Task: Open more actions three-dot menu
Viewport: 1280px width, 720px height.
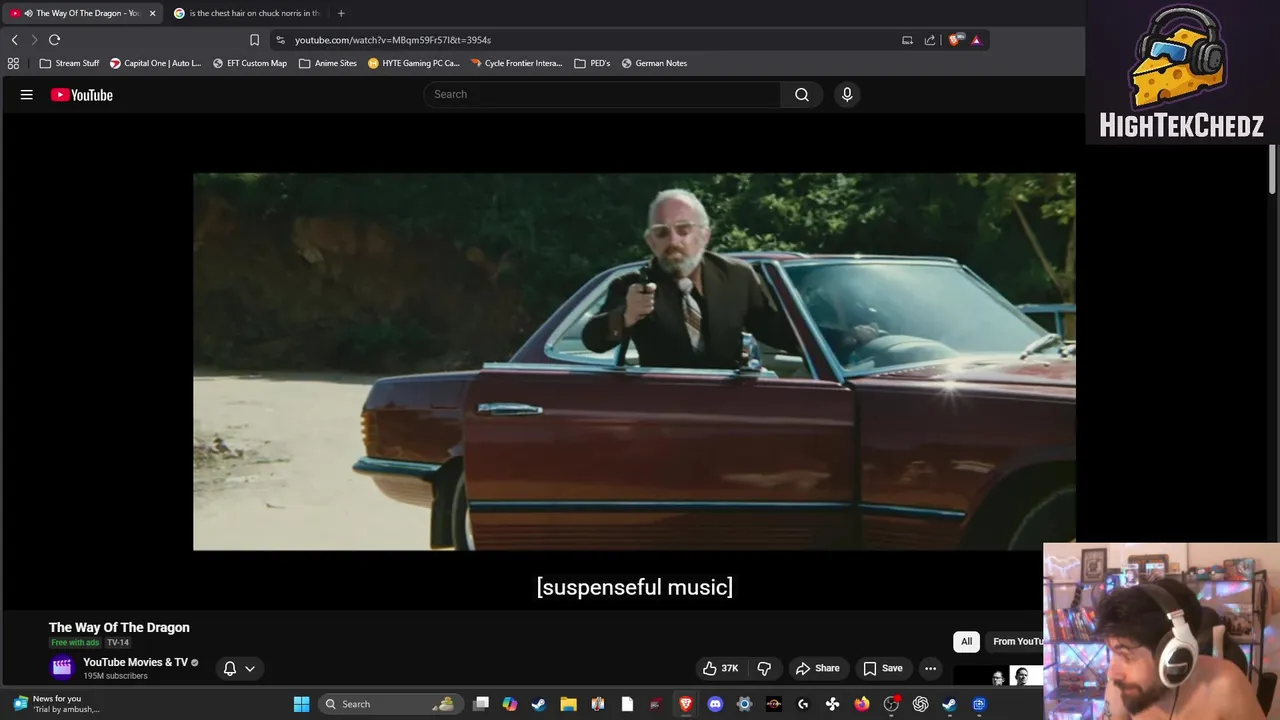Action: (930, 668)
